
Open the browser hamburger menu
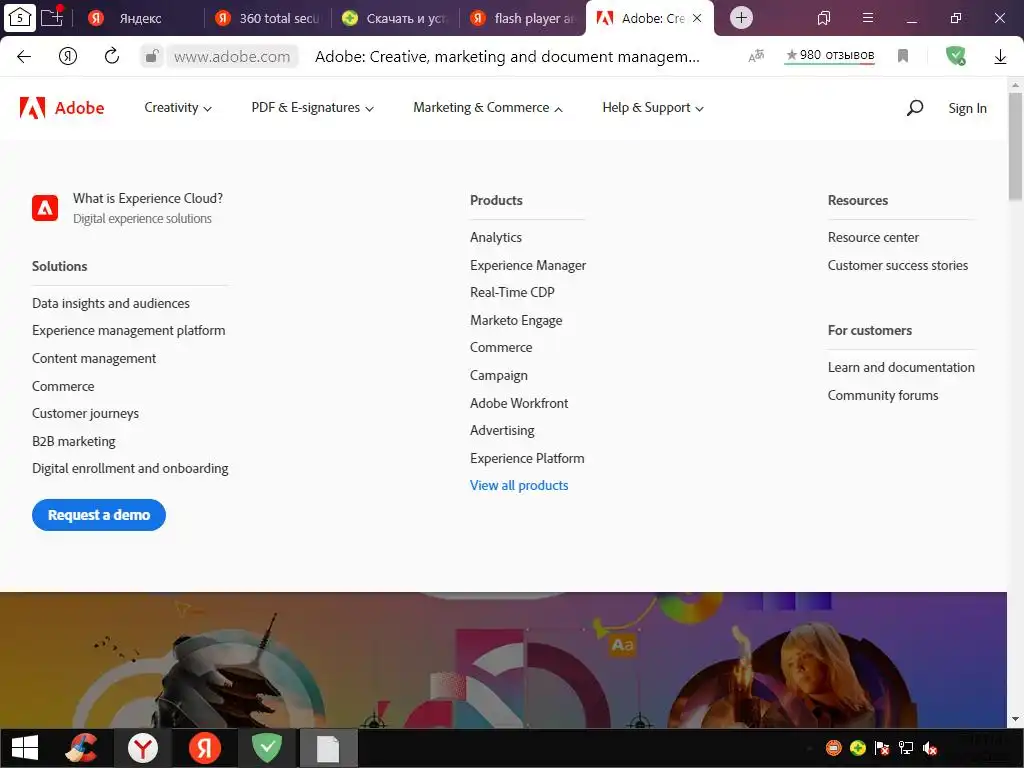[x=868, y=18]
